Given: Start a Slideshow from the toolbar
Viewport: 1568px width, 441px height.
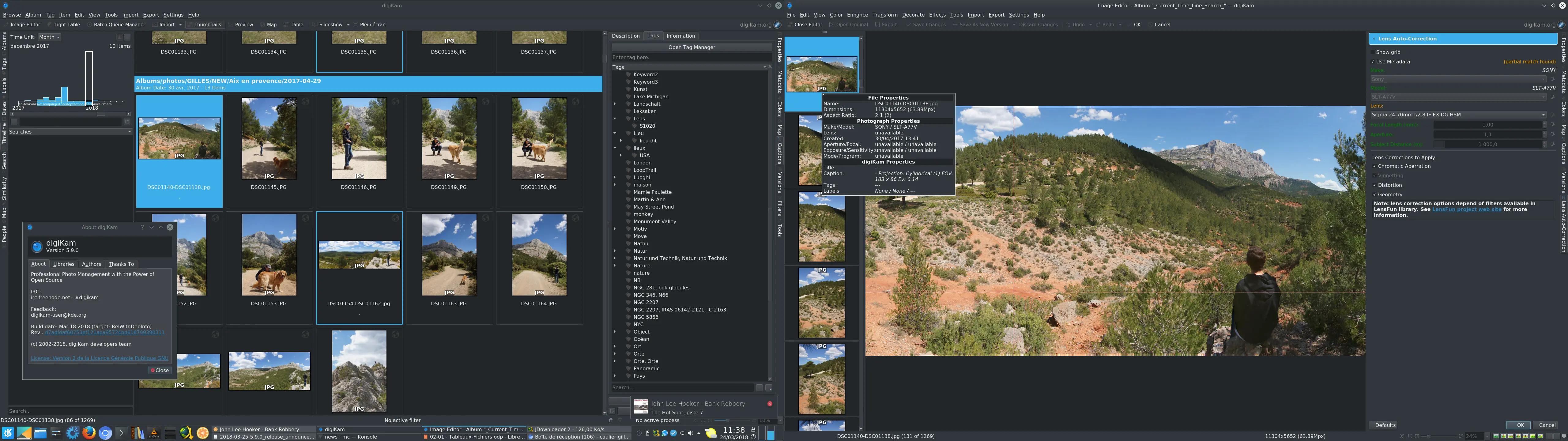Looking at the screenshot, I should 330,24.
